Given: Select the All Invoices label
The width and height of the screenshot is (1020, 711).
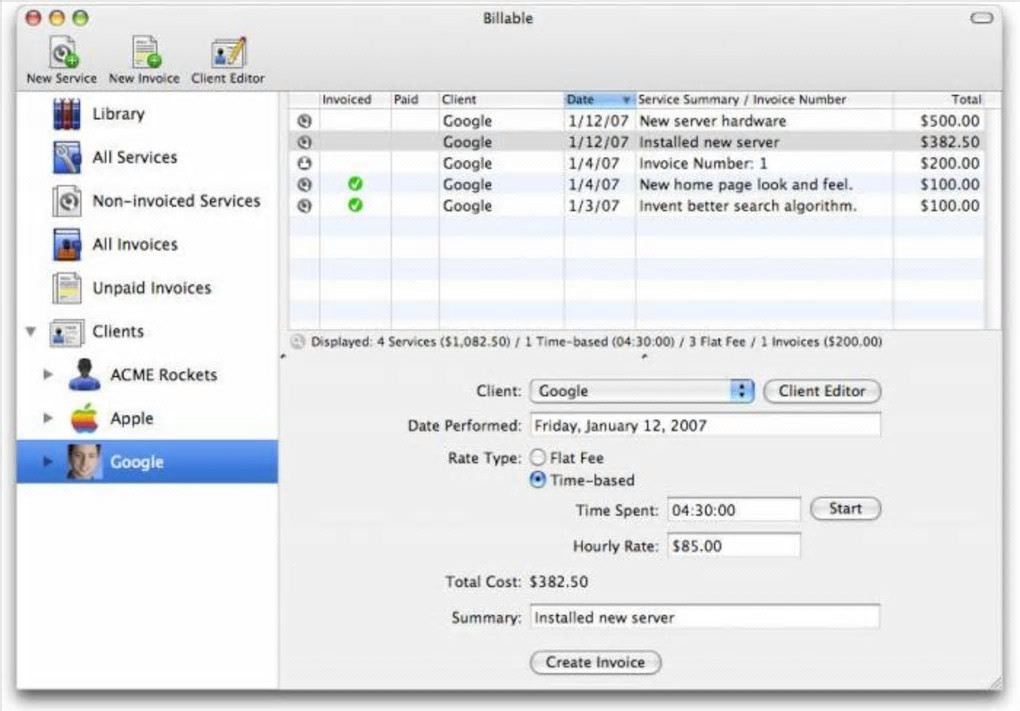Looking at the screenshot, I should (x=135, y=245).
